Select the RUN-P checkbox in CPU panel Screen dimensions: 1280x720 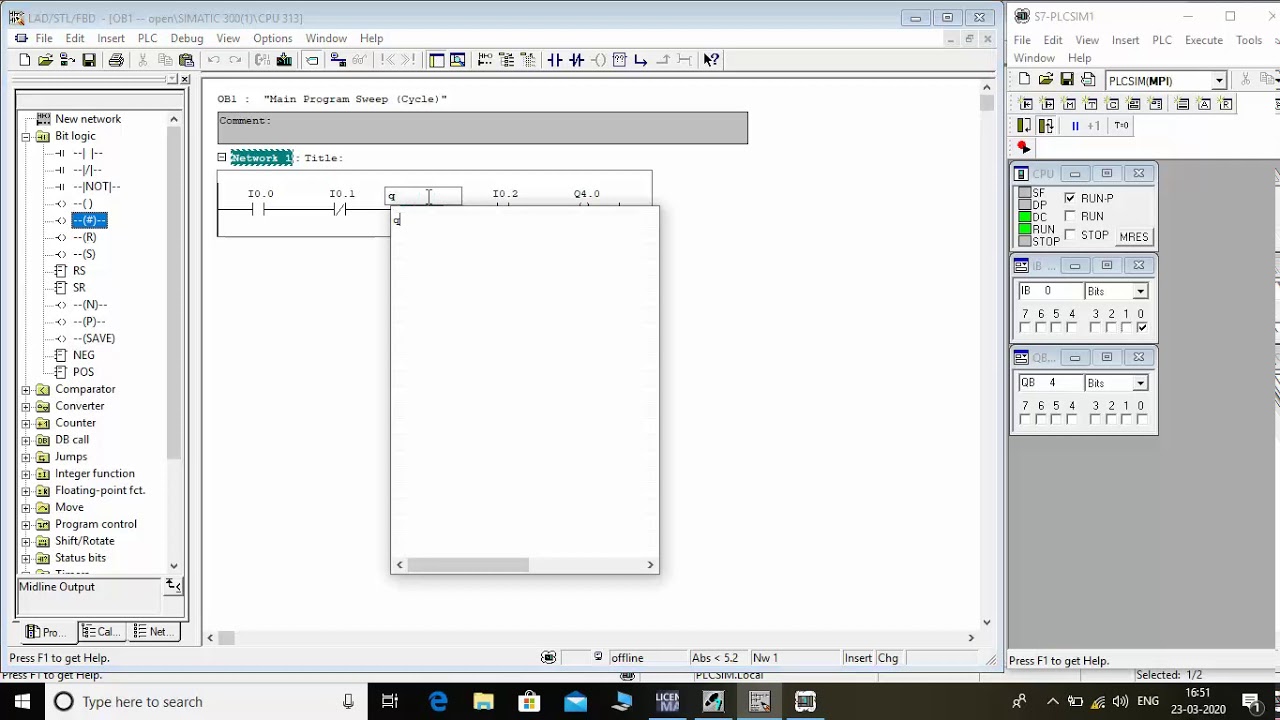pyautogui.click(x=1070, y=198)
